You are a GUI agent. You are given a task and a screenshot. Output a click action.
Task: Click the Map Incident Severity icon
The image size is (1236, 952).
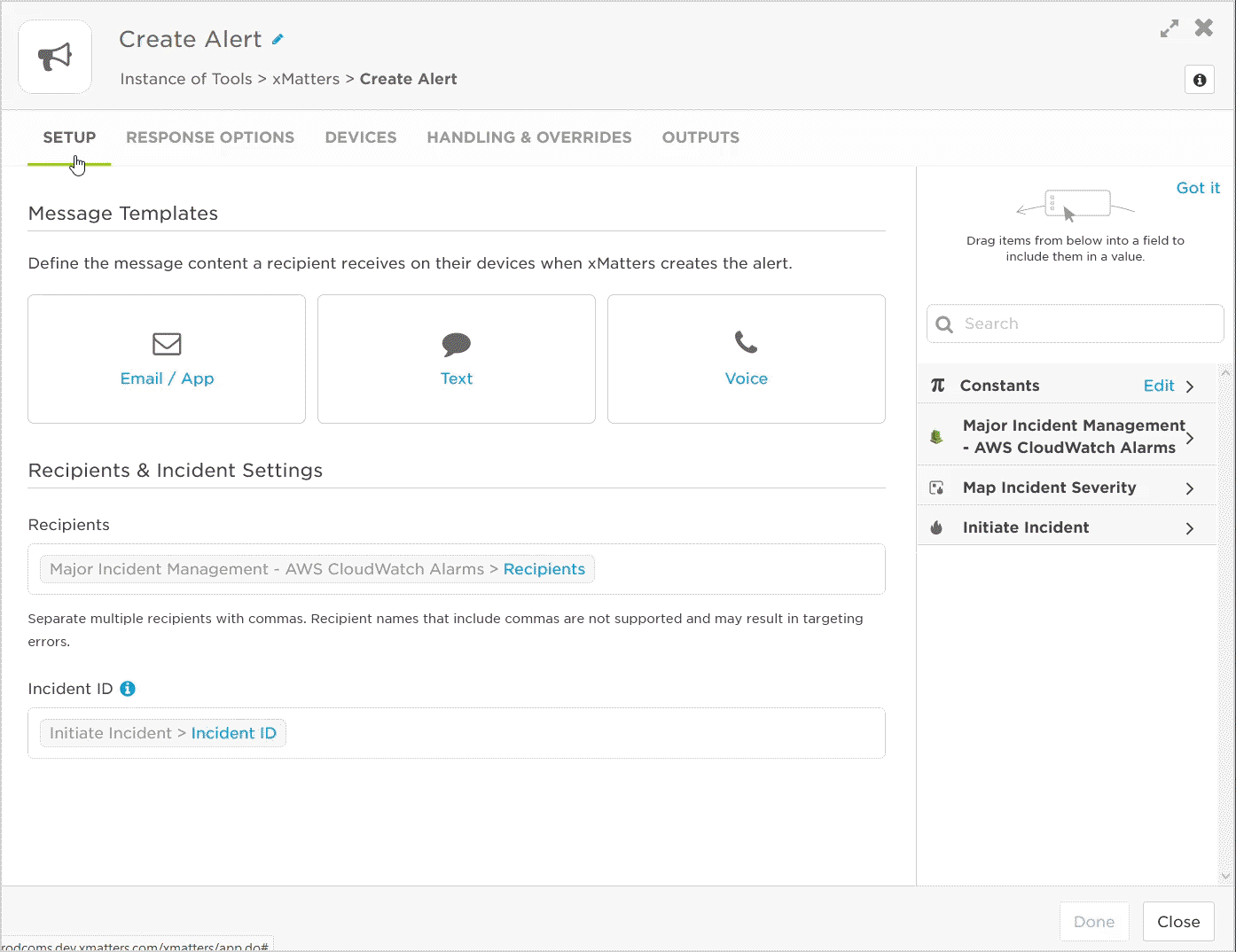point(936,488)
